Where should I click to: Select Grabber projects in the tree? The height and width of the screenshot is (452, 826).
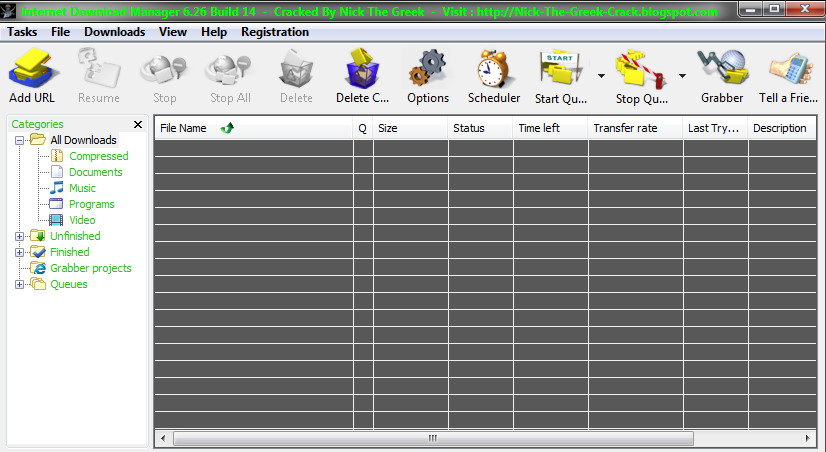click(91, 268)
